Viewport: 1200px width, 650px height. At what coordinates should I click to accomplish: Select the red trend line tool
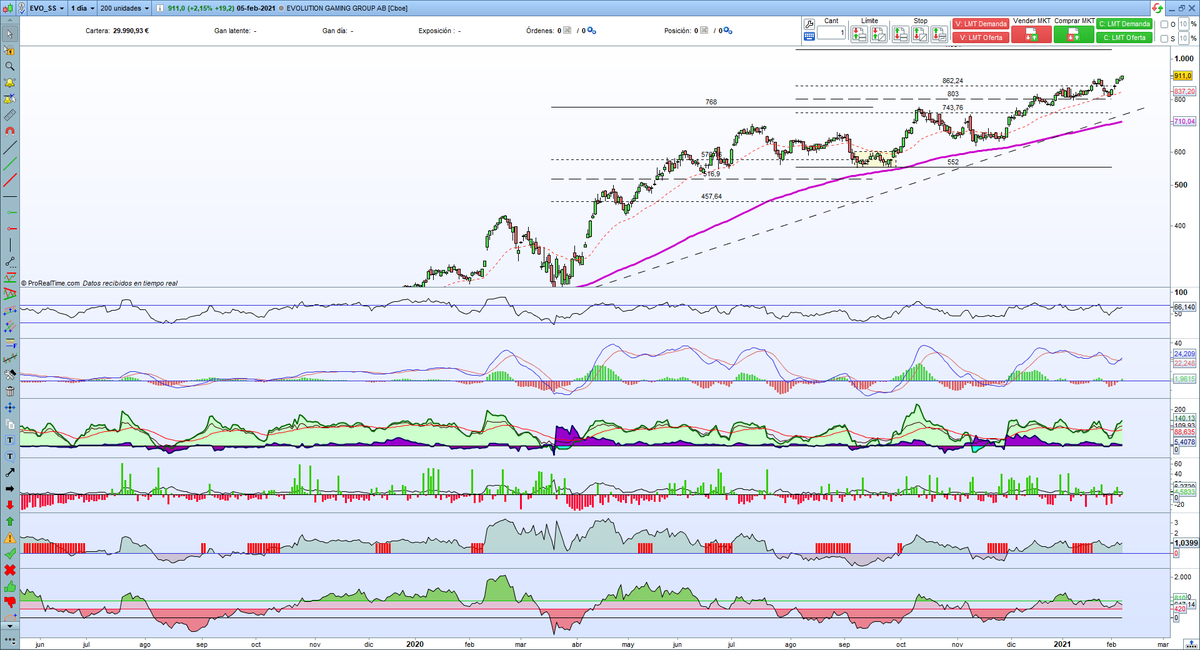pyautogui.click(x=10, y=180)
